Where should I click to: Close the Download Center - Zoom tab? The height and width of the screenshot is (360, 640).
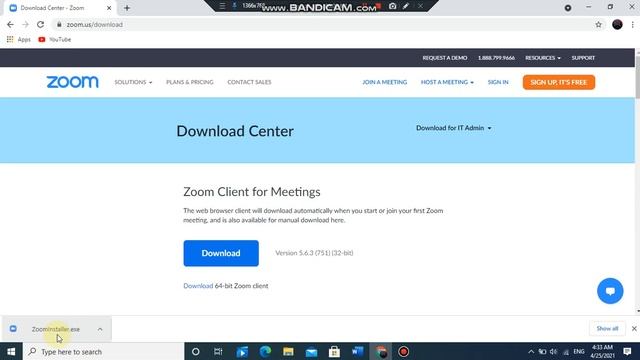(x=109, y=8)
